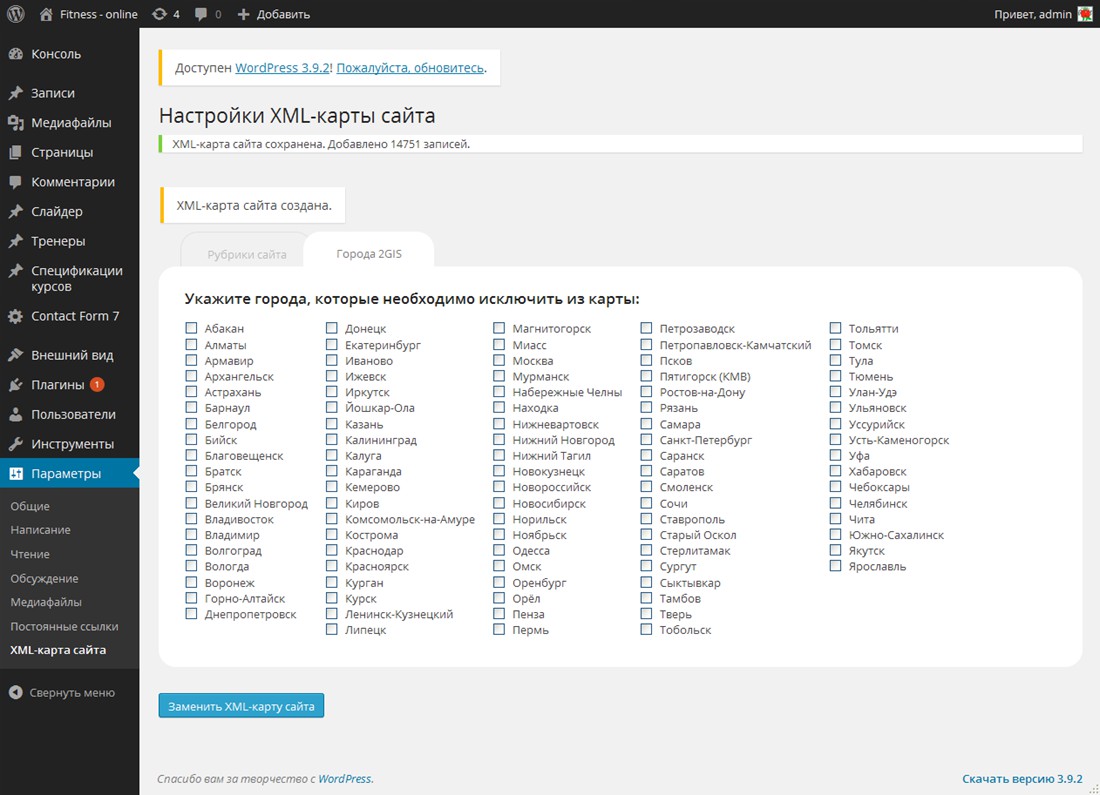The image size is (1100, 795).
Task: Open the WordPress footer link
Action: (x=344, y=779)
